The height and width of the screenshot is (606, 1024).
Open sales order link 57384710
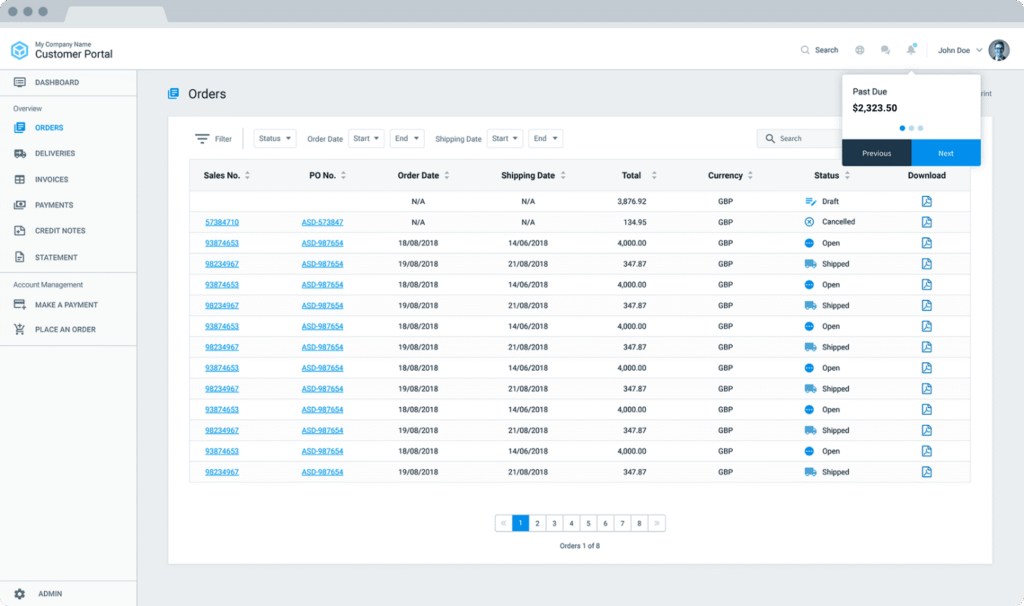[x=222, y=222]
